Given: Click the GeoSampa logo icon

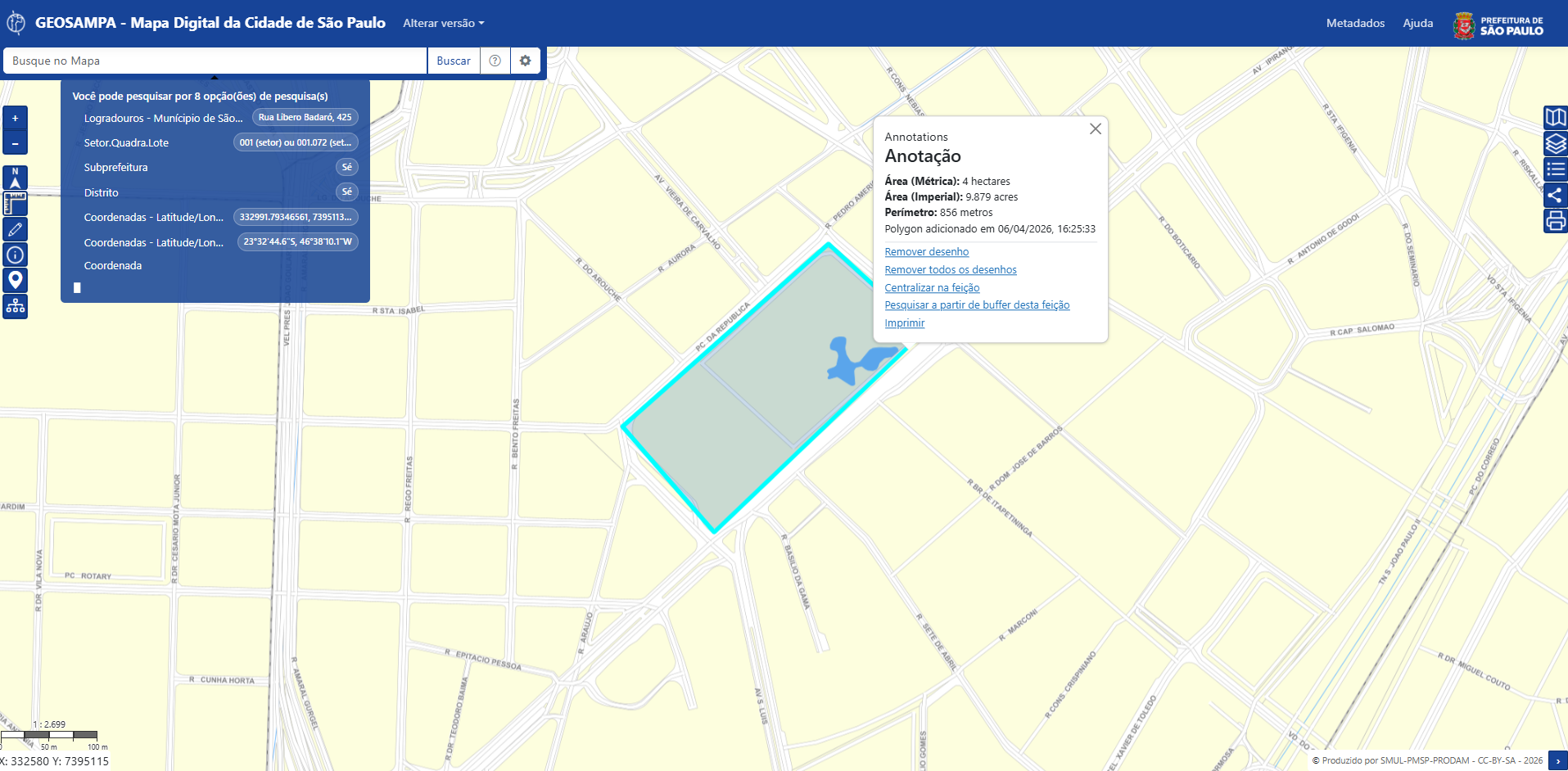Looking at the screenshot, I should (x=16, y=23).
